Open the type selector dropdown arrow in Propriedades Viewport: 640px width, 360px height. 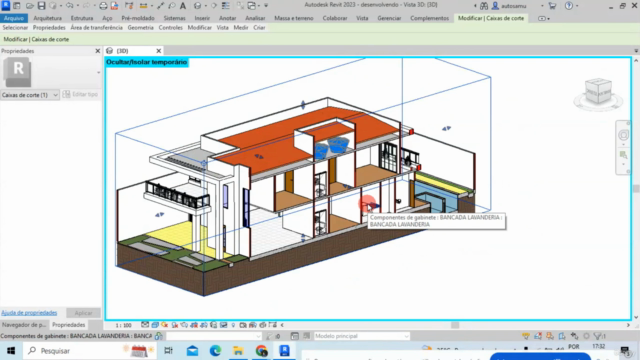coord(98,73)
